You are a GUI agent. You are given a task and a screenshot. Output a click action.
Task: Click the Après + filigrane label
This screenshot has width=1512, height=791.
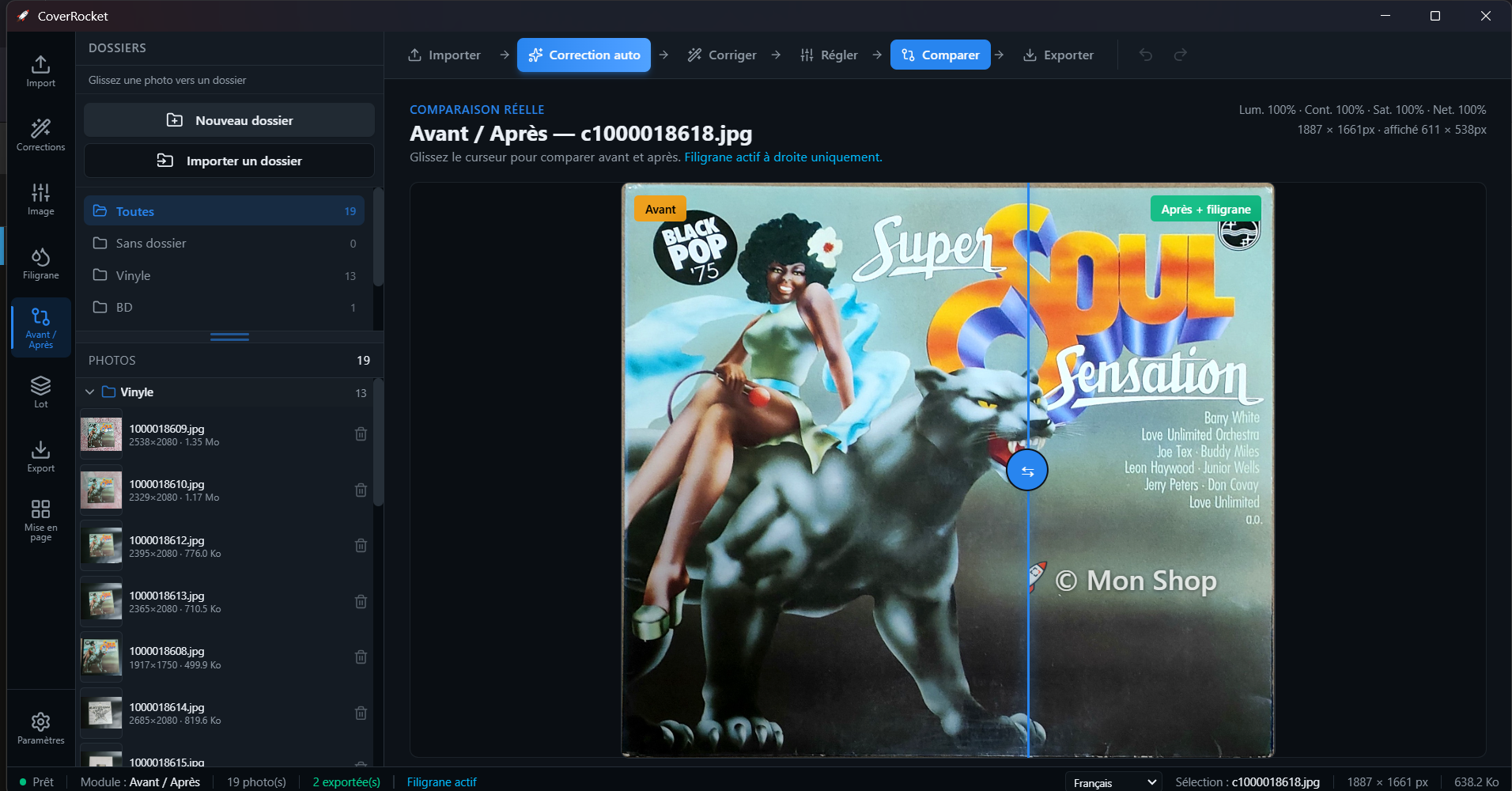click(1205, 209)
